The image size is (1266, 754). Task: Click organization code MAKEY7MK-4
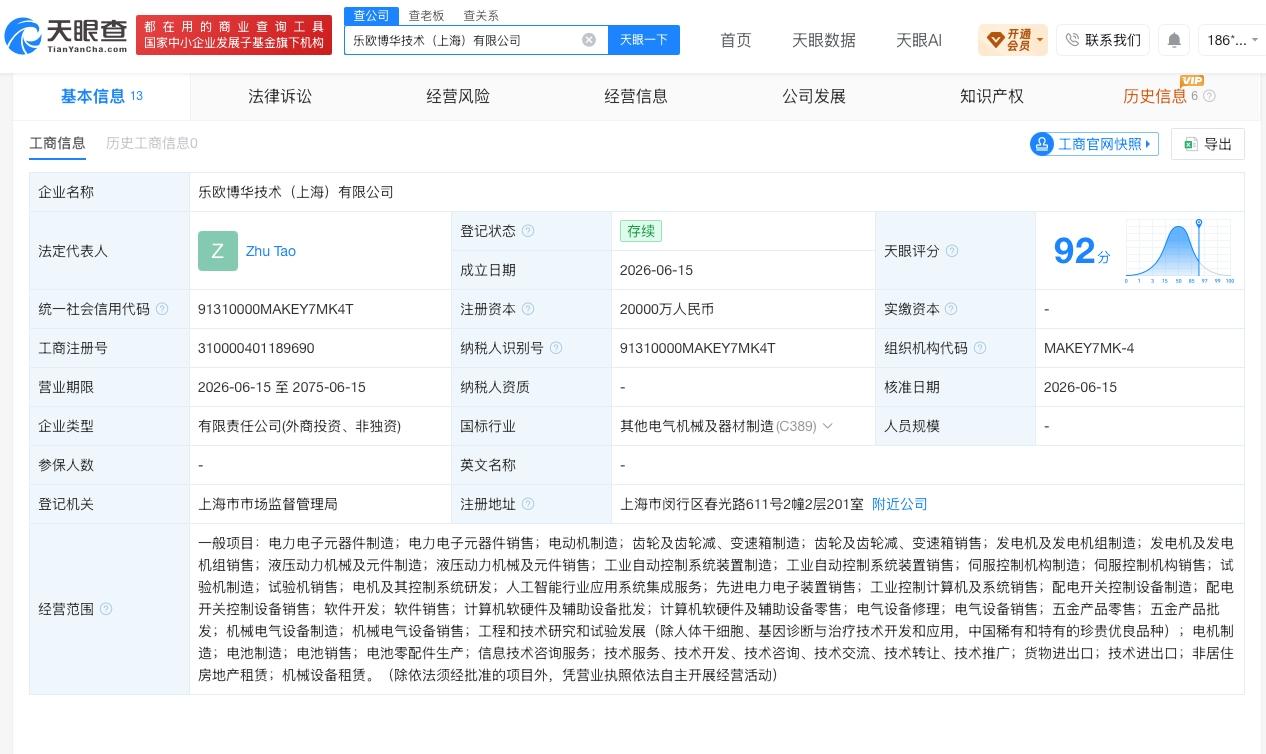pyautogui.click(x=1089, y=348)
